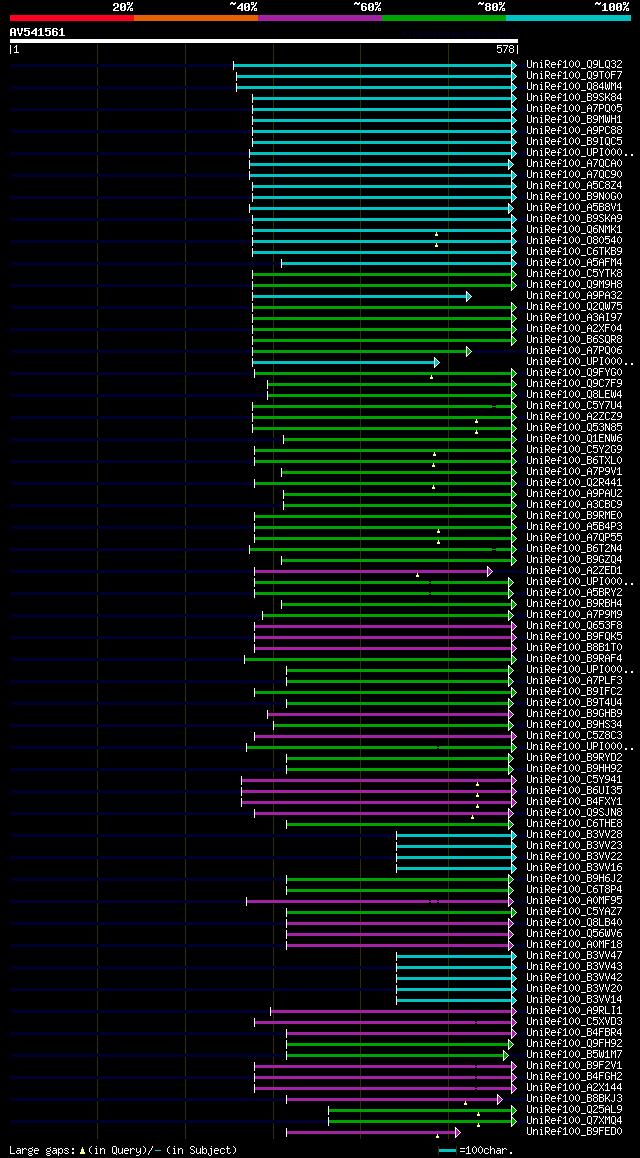Image resolution: width=640 pixels, height=1158 pixels.
Task: Select the label UniRef100_Q9C7F9
Action: click(x=574, y=383)
